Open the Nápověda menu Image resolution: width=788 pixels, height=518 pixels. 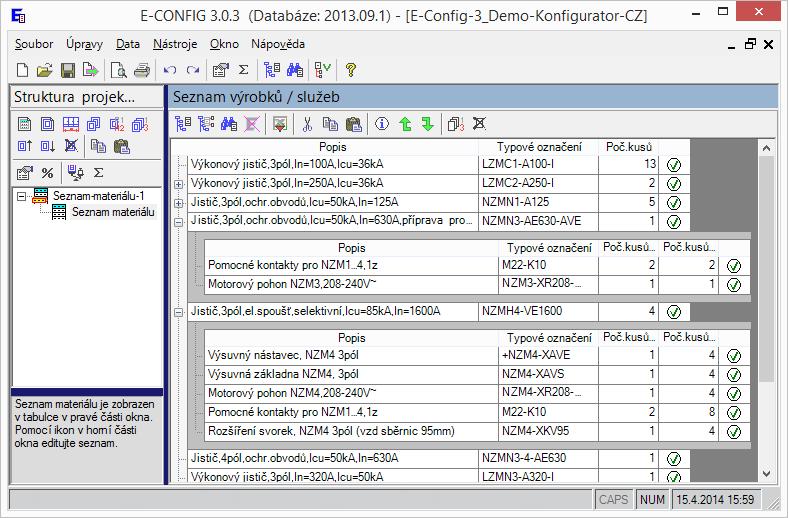pyautogui.click(x=278, y=44)
